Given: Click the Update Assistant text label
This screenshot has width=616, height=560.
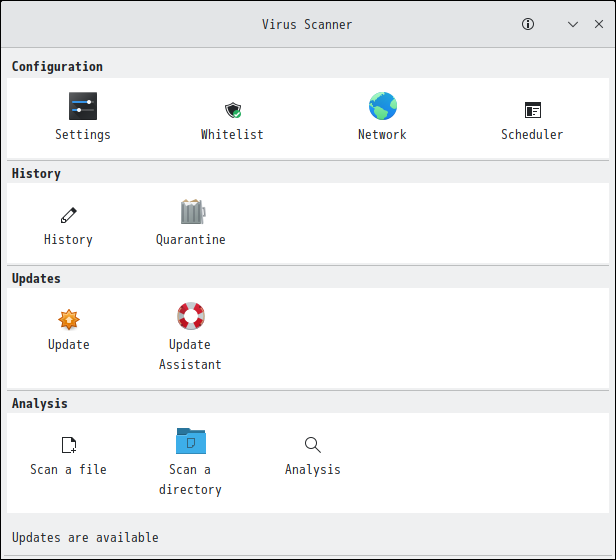Looking at the screenshot, I should pos(190,354).
